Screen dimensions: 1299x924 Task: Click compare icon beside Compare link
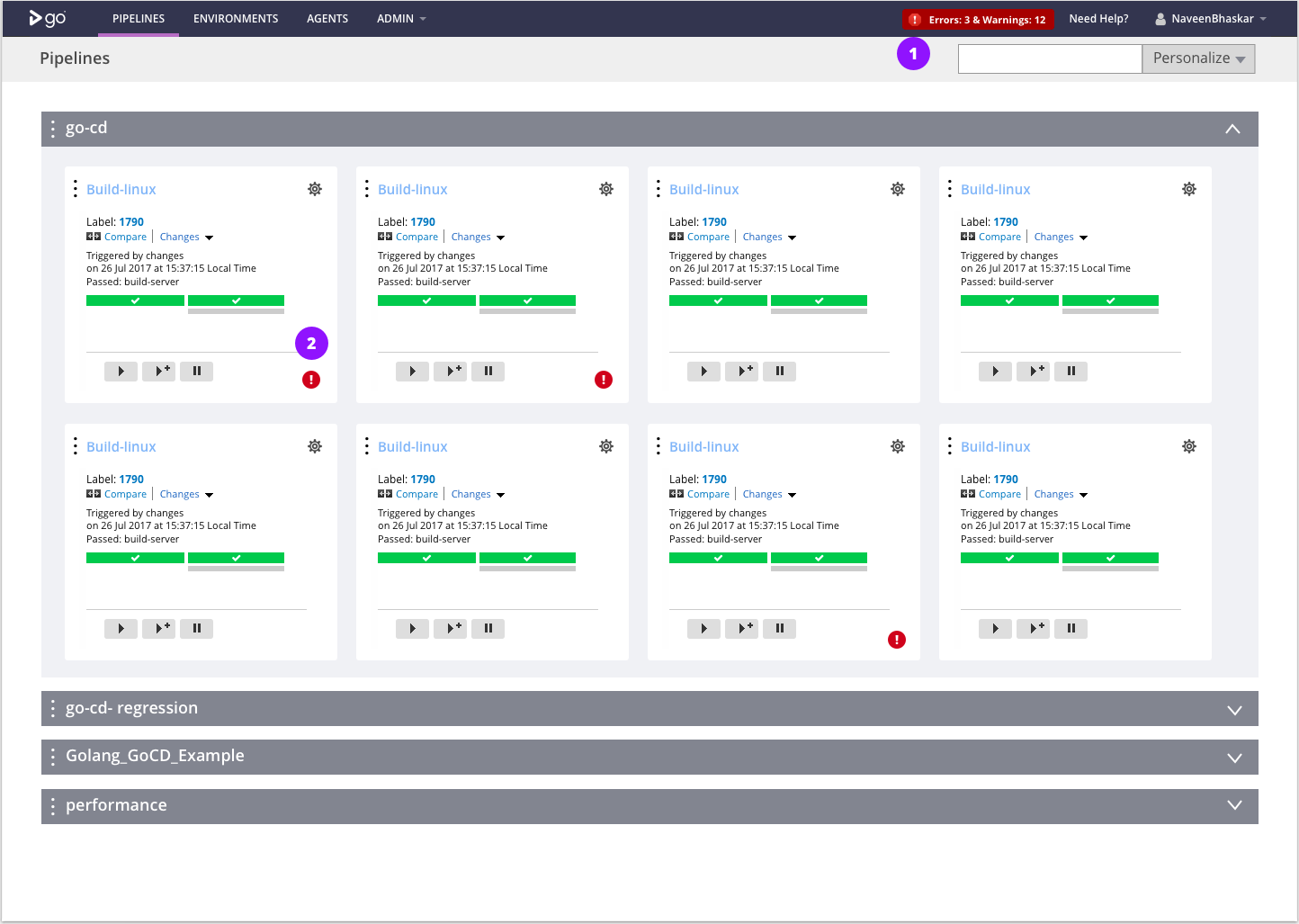93,236
